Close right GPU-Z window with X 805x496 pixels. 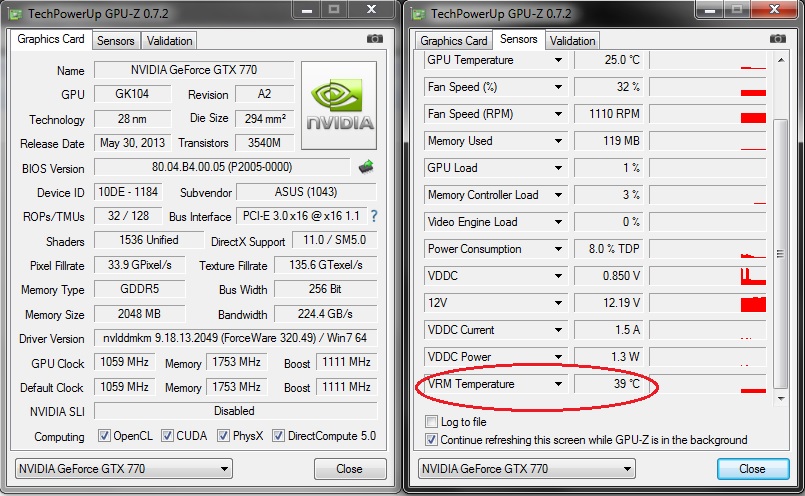774,10
